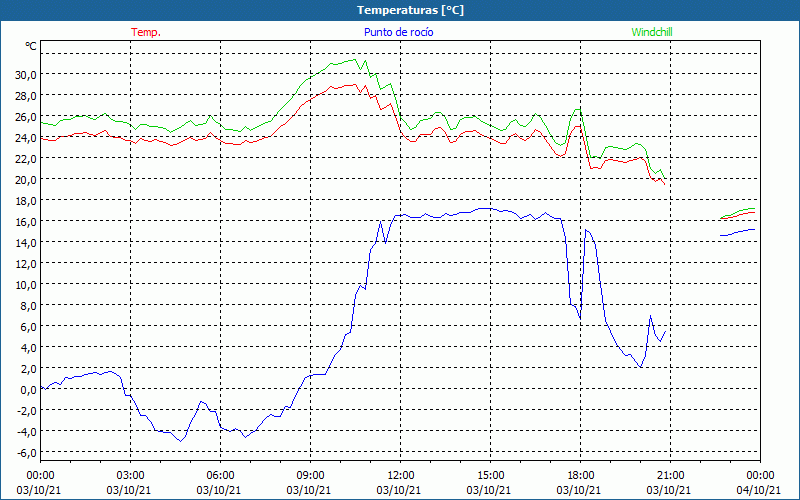Click the 16,0 y-axis value
The image size is (800, 500).
(26, 221)
